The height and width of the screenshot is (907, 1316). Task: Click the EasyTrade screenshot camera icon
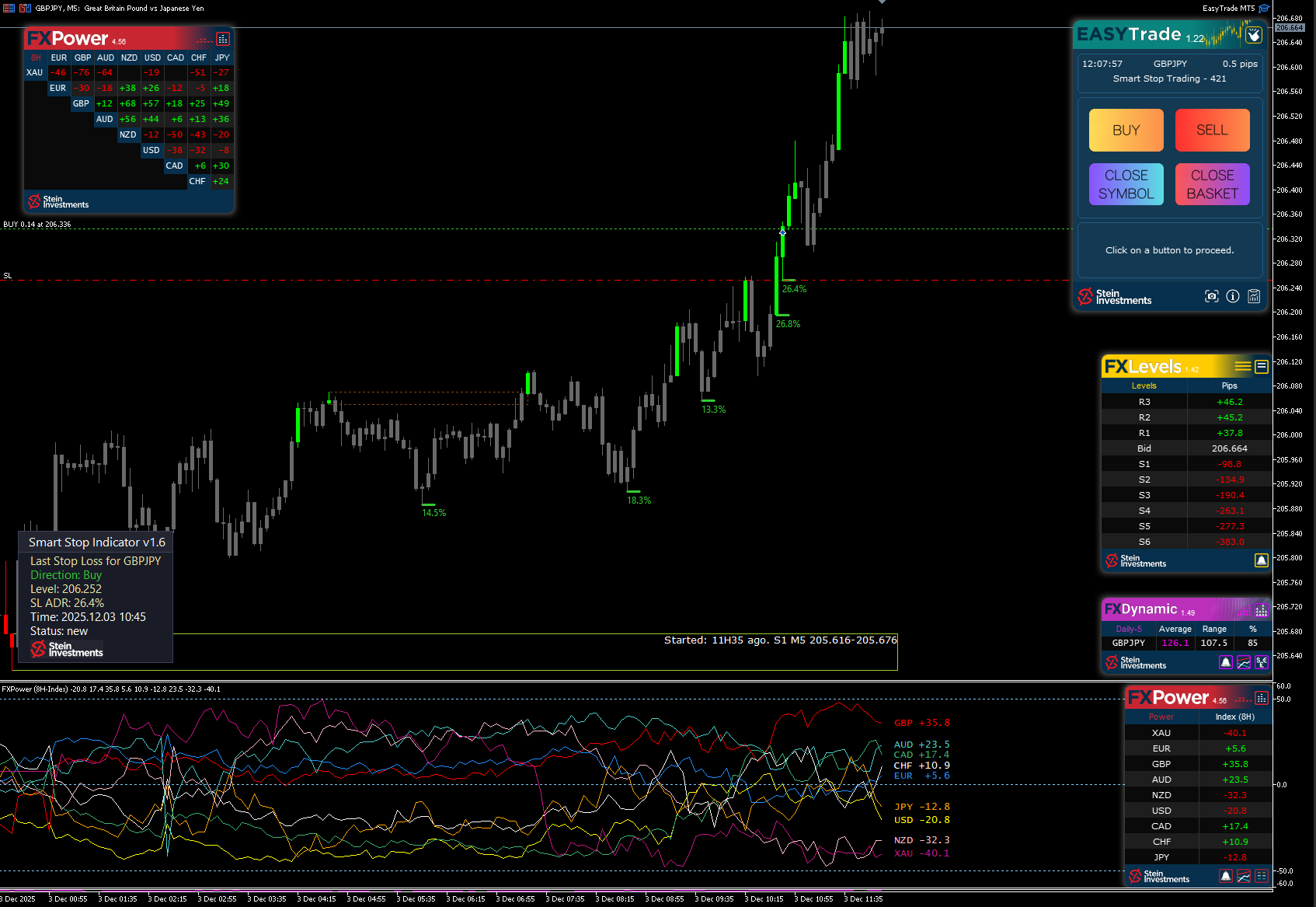tap(1211, 296)
